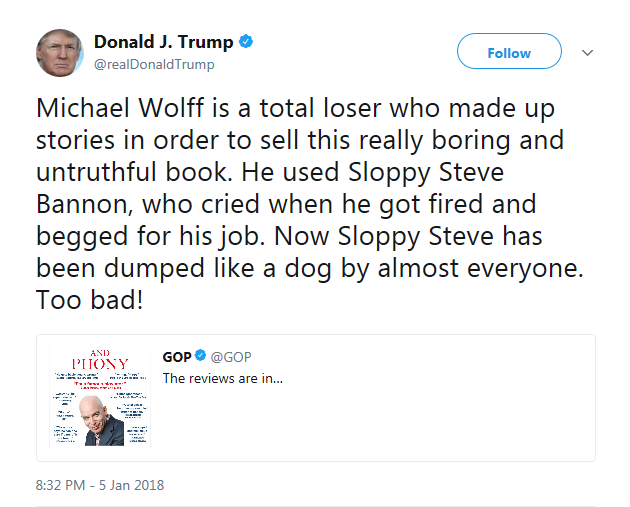Click the main tweet text about Michael Wolff
This screenshot has height=507, width=630.
[x=309, y=204]
